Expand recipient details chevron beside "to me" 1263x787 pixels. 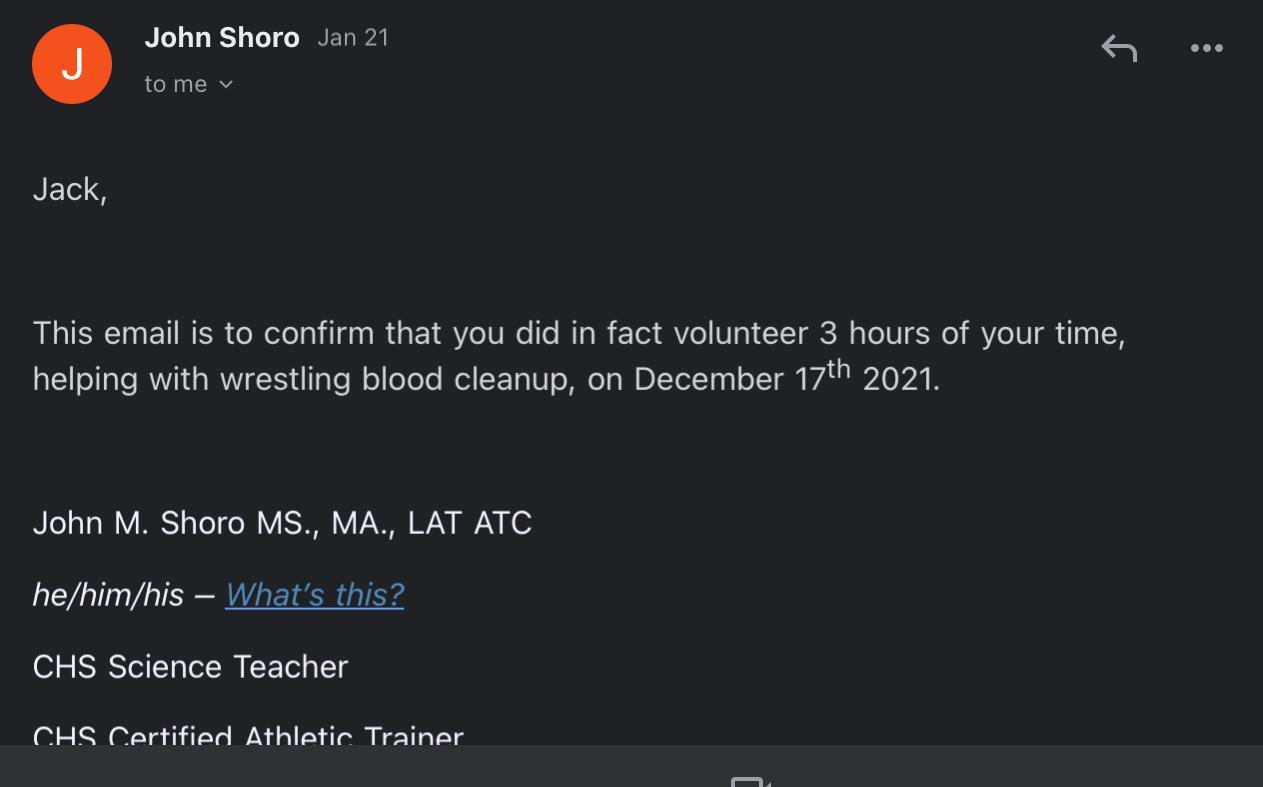click(226, 85)
